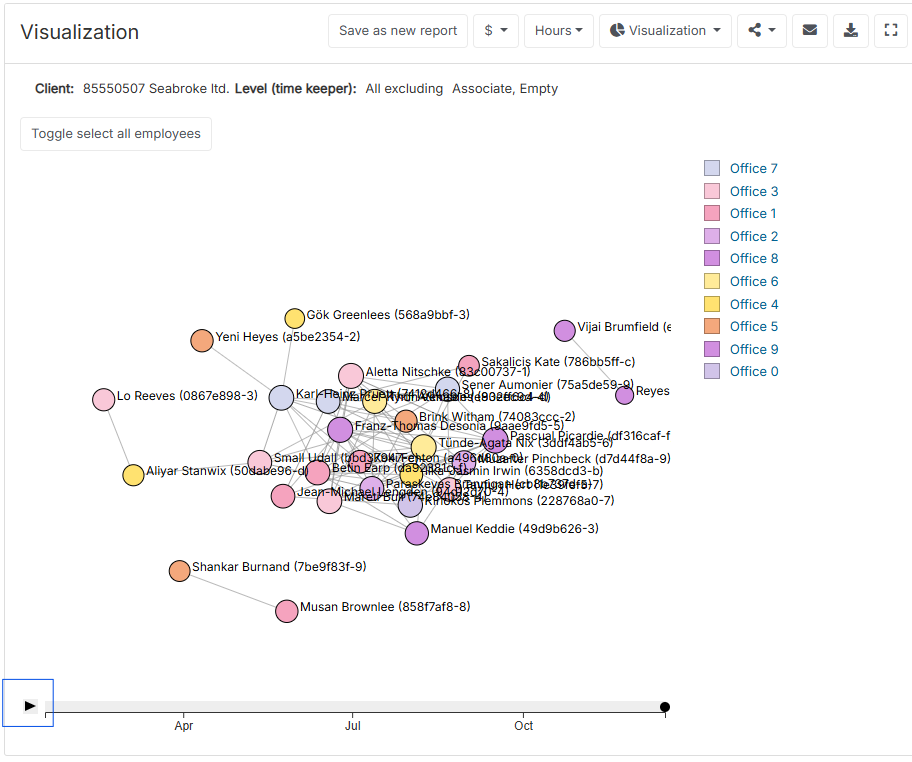This screenshot has width=912, height=762.
Task: Select the Musan Brownlee node
Action: coord(287,611)
